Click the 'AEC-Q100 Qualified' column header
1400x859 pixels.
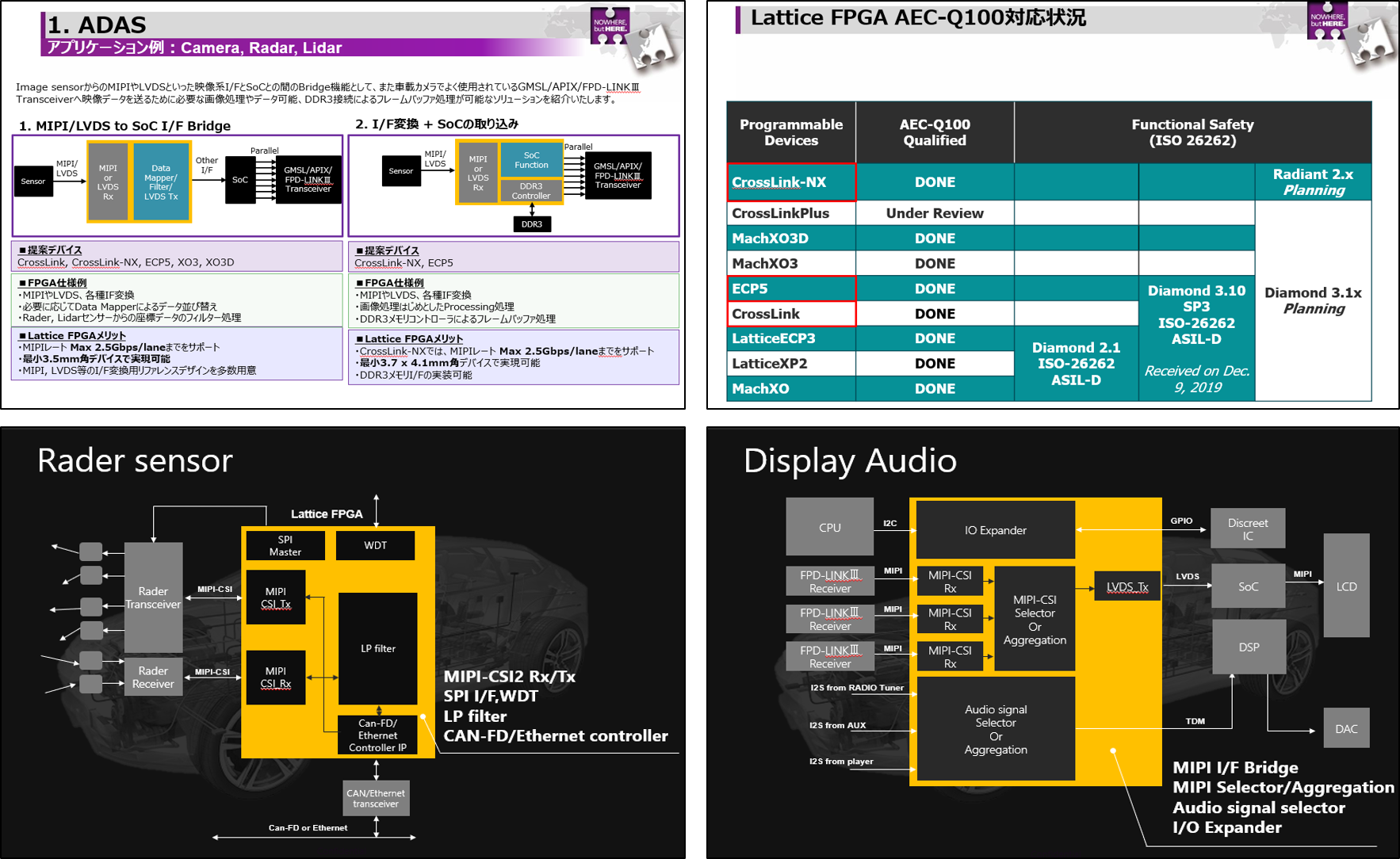pos(935,132)
